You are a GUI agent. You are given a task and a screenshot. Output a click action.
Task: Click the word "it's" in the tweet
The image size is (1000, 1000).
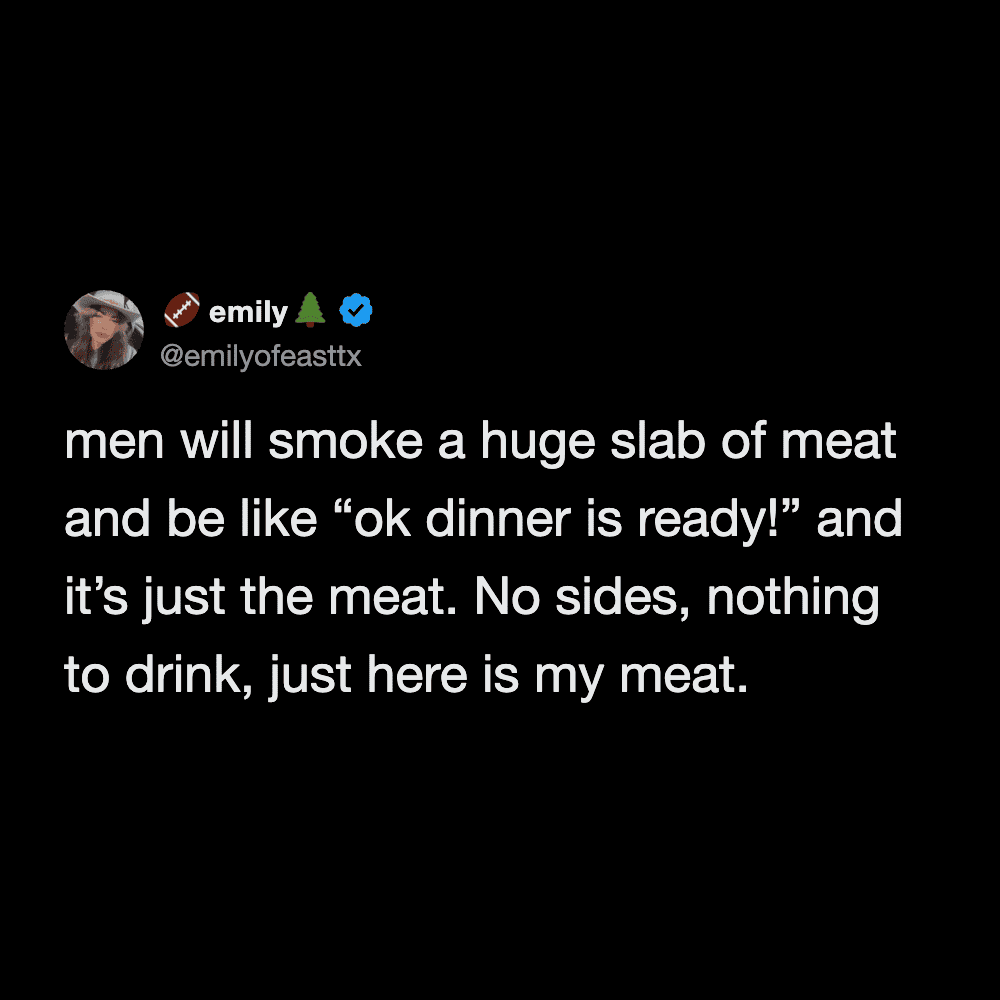tap(89, 599)
